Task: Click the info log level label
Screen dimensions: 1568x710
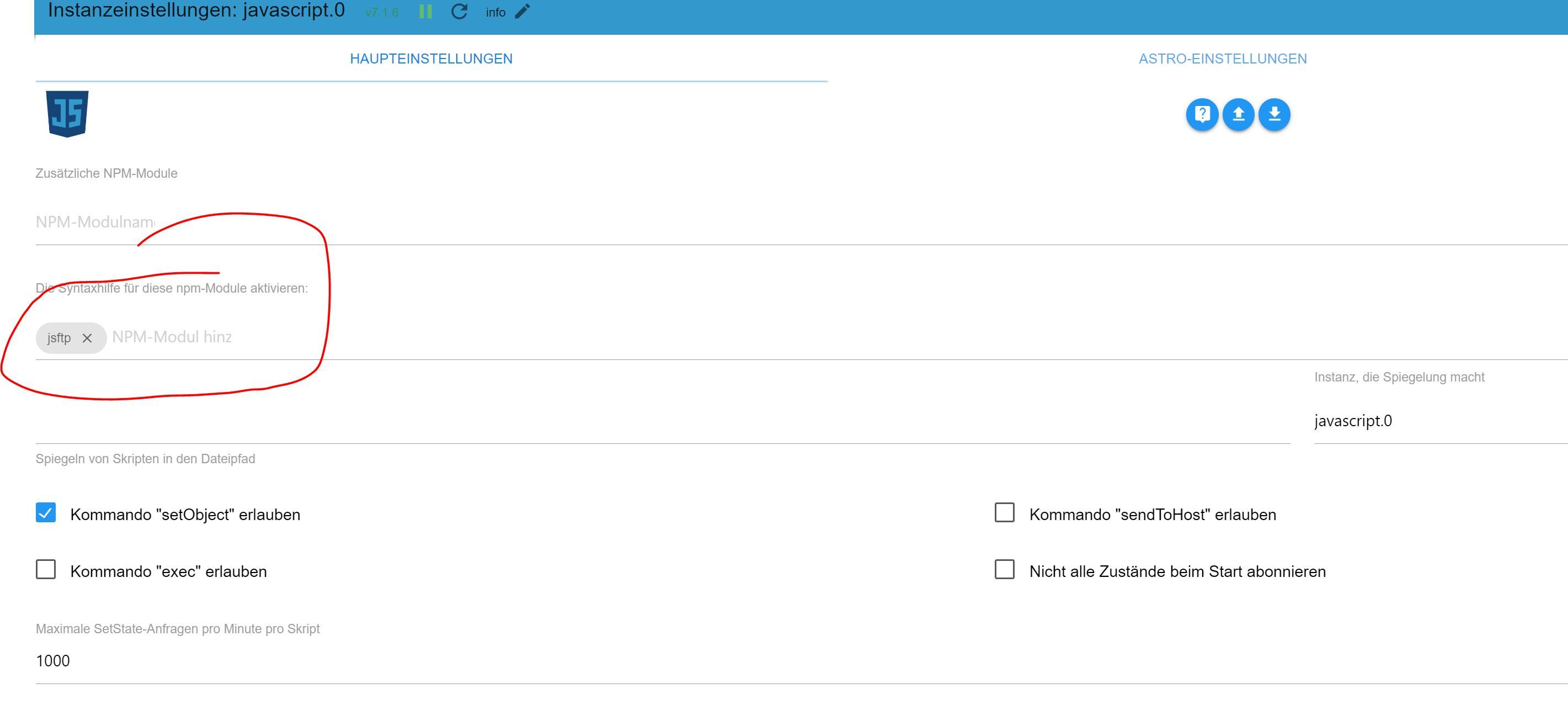Action: click(x=495, y=12)
